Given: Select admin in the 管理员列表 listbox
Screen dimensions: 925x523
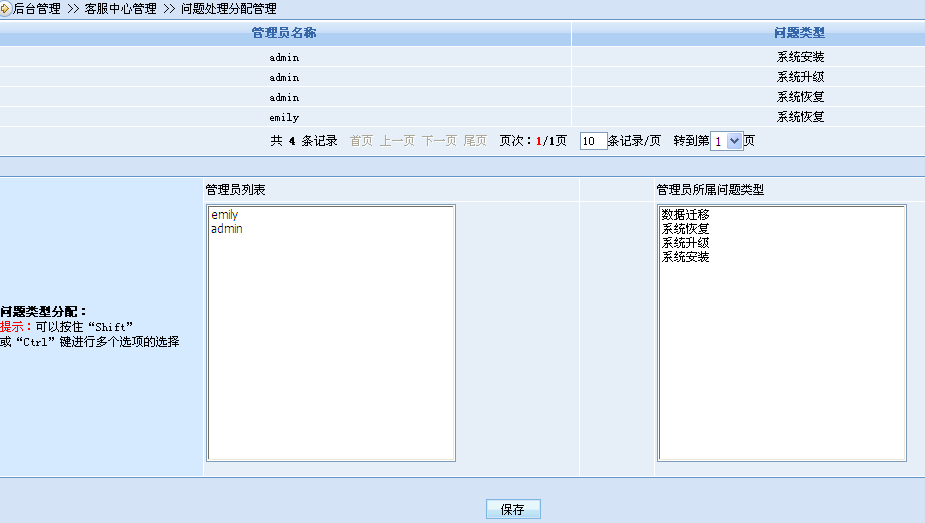Looking at the screenshot, I should [x=227, y=229].
